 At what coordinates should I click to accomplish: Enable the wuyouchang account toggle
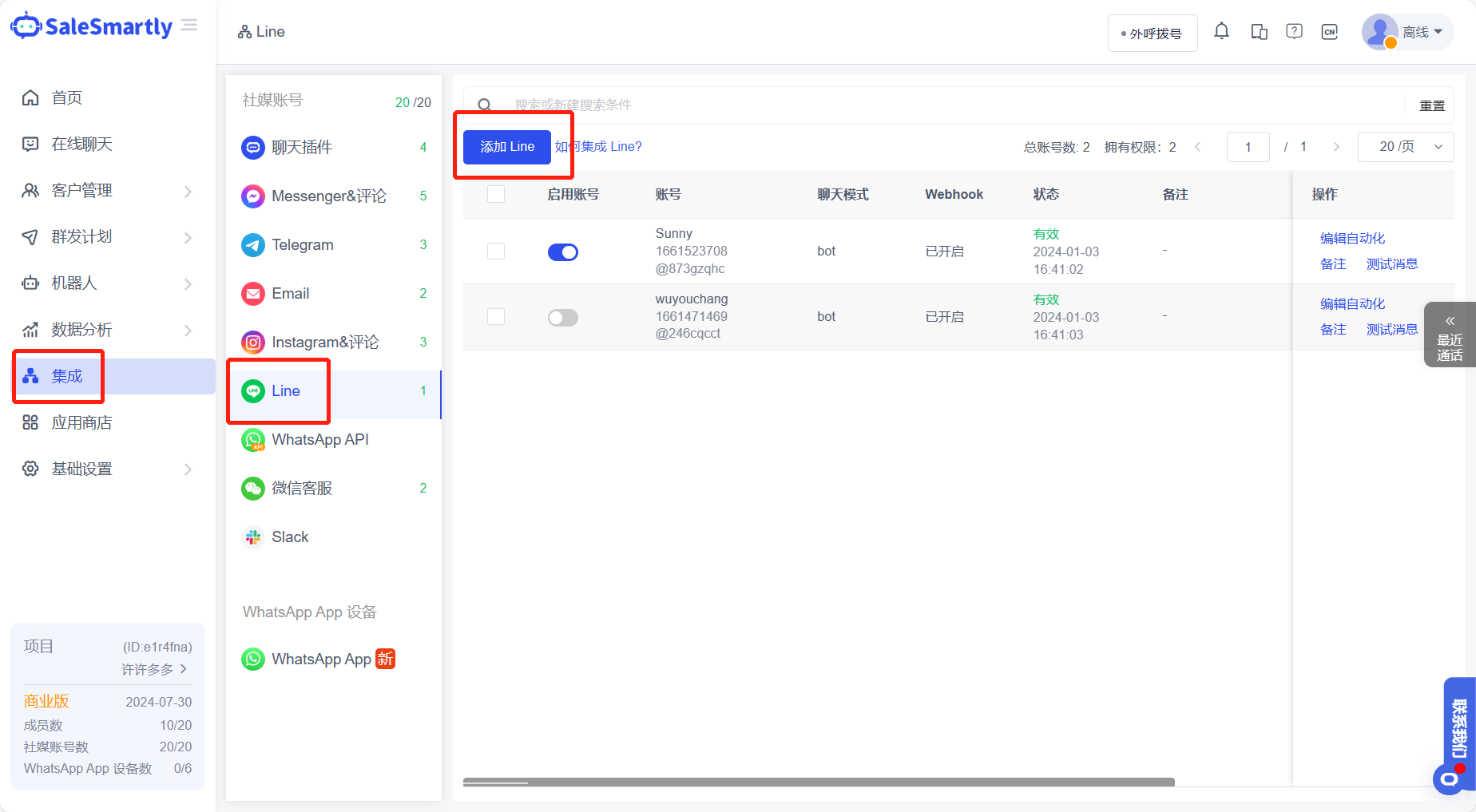(x=563, y=317)
